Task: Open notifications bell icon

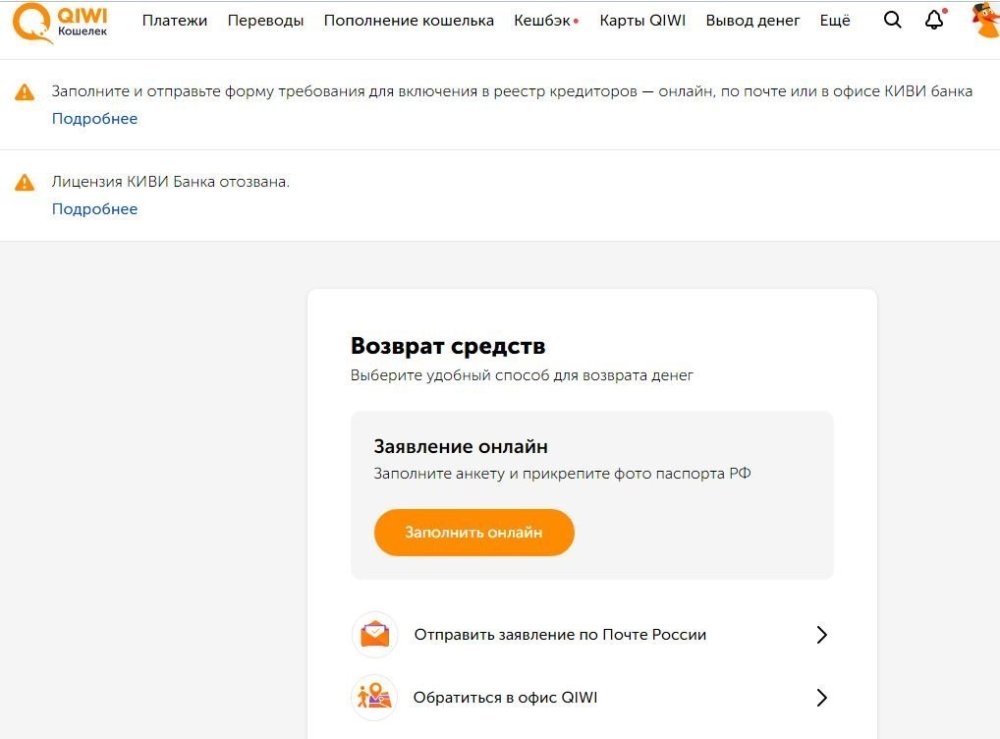Action: (934, 21)
